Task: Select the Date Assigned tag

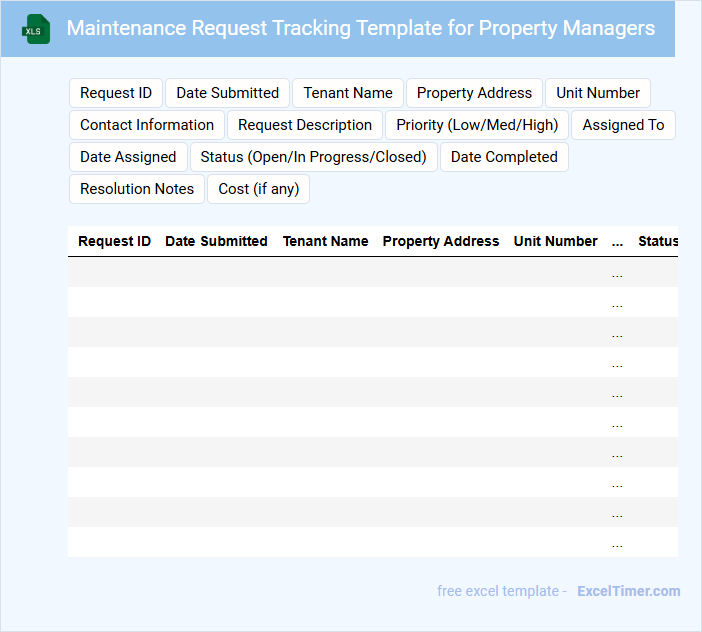Action: (x=128, y=157)
